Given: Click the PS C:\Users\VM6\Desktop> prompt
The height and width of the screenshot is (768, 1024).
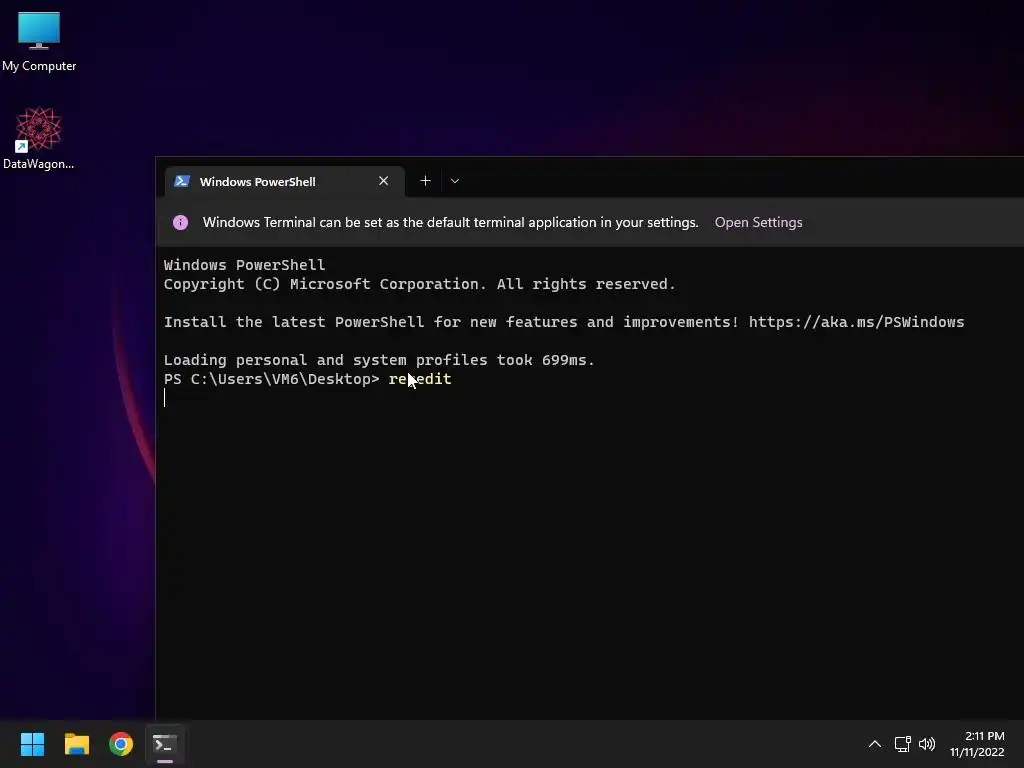Looking at the screenshot, I should (x=271, y=379).
